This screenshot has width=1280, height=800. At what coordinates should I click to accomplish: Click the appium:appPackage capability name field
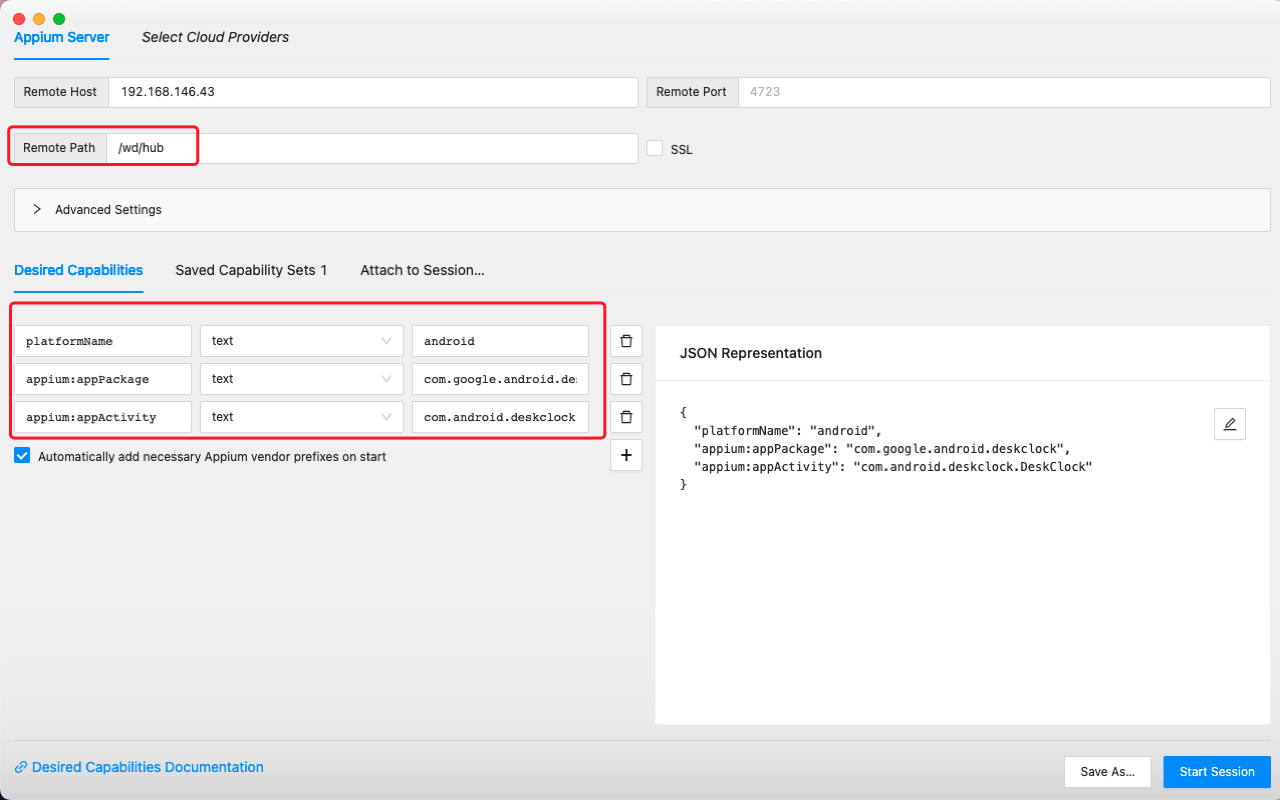(103, 379)
